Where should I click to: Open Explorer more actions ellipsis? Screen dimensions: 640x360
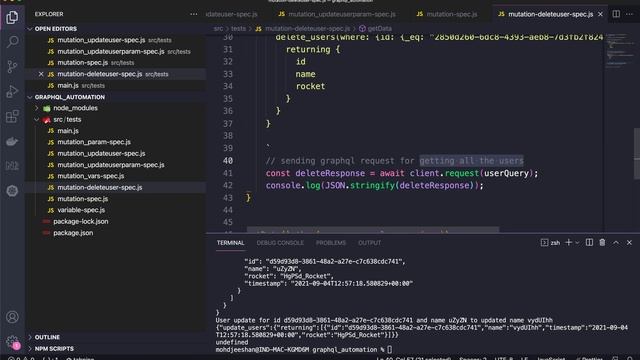point(193,14)
